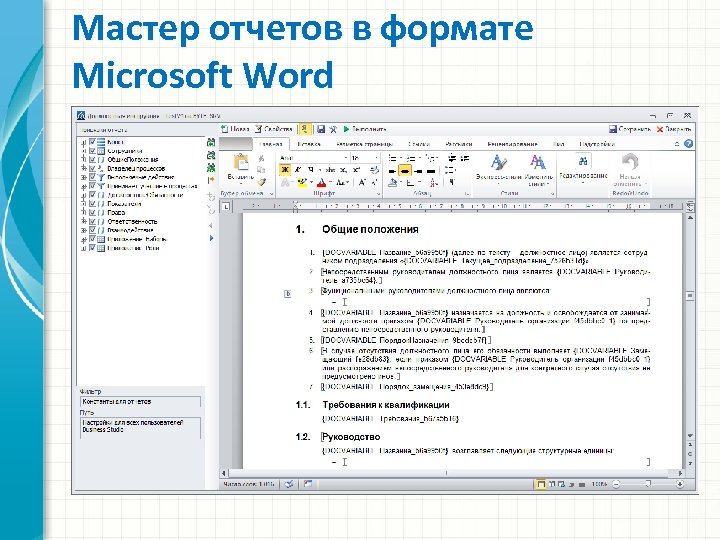Click the Grow Font (A^) icon
Screen dimensions: 720x540
click(x=362, y=182)
